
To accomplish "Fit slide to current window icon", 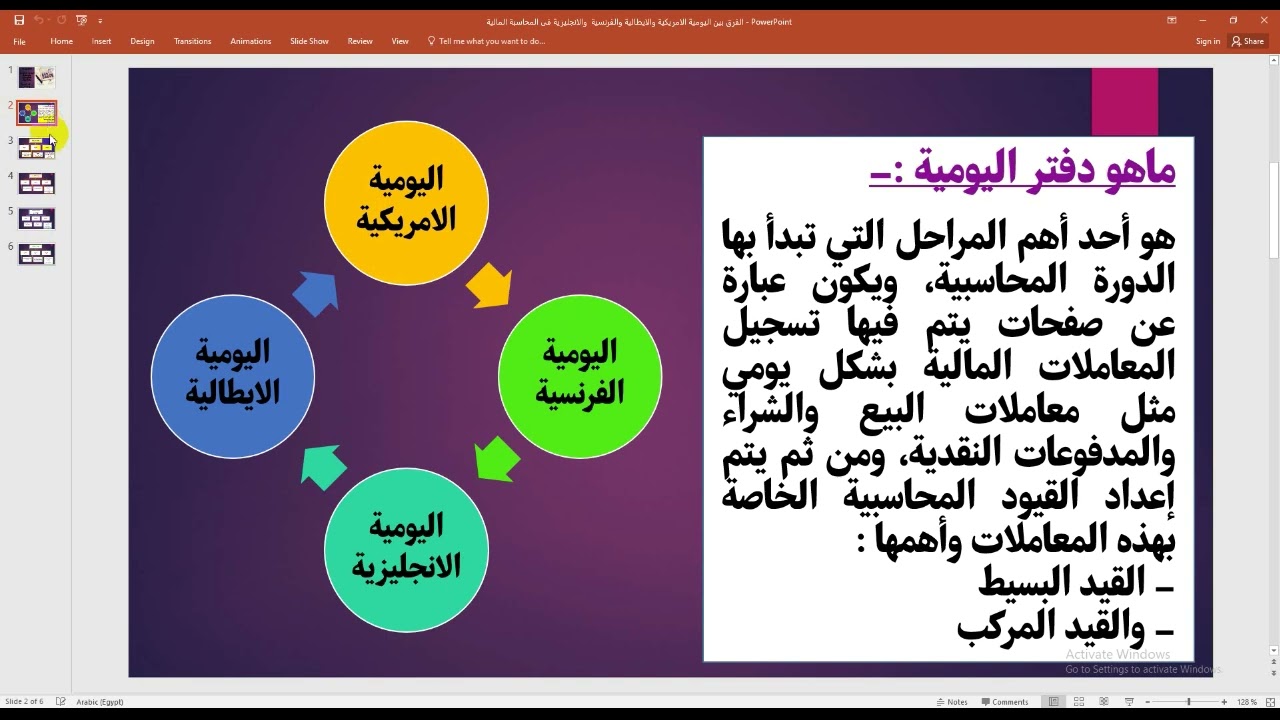I will coord(1269,702).
